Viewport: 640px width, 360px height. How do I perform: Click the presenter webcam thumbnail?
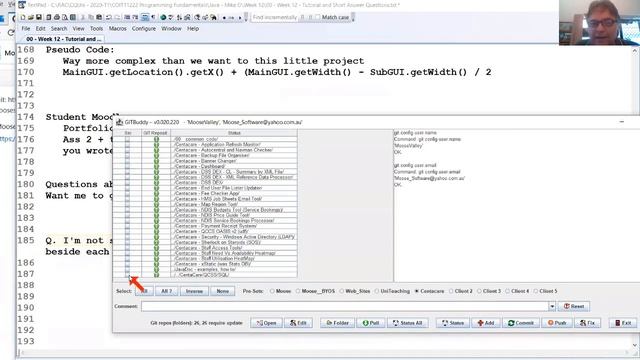599,22
